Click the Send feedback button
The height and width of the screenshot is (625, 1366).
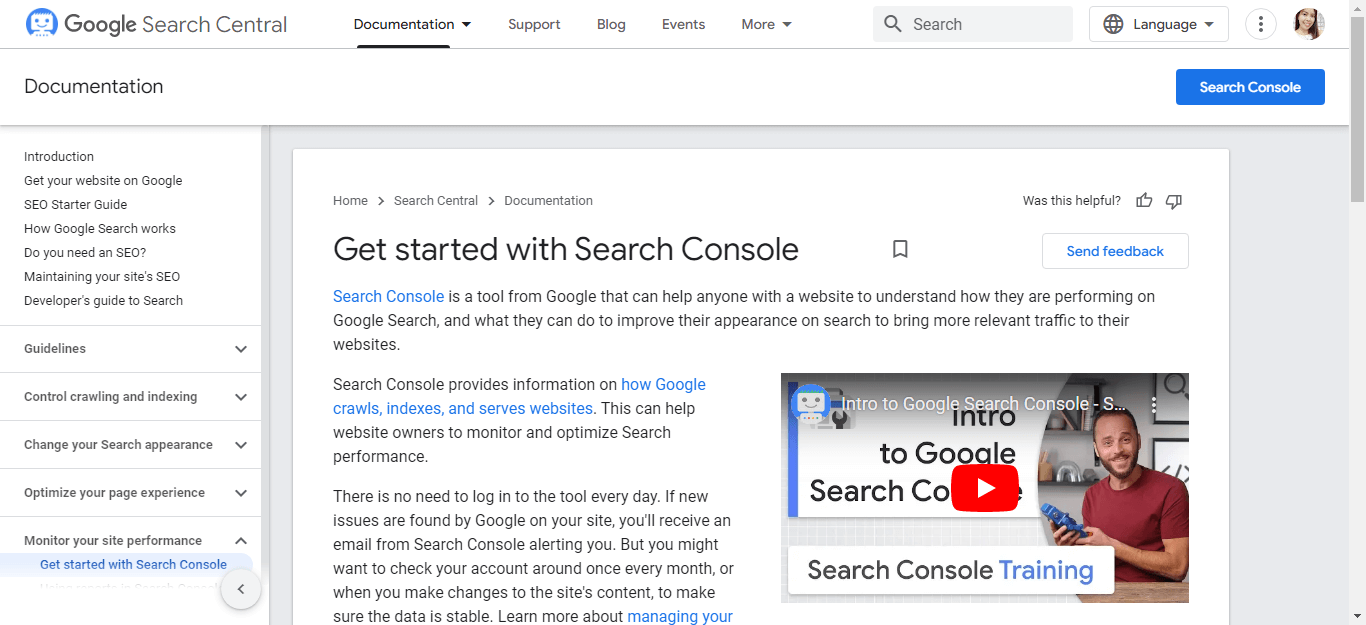pos(1114,251)
